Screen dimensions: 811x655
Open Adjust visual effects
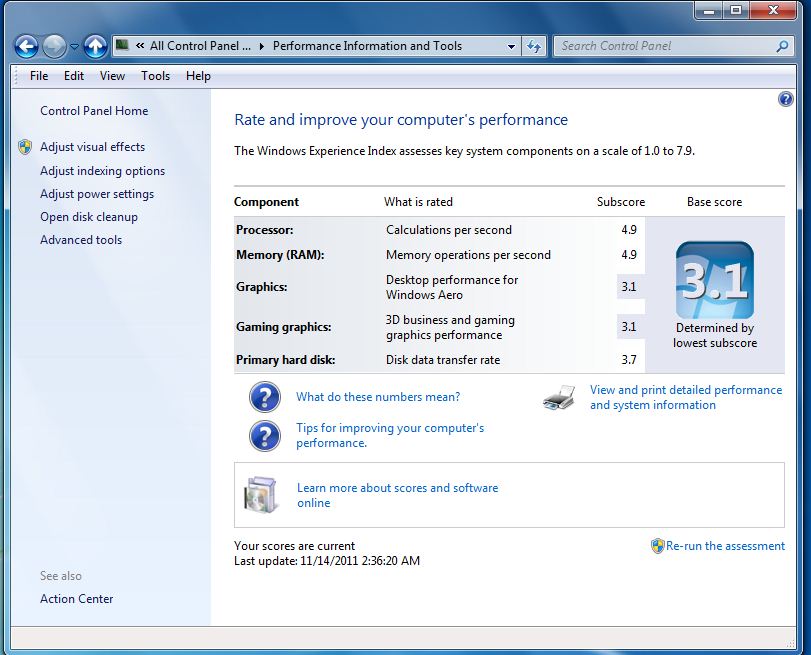pyautogui.click(x=93, y=147)
